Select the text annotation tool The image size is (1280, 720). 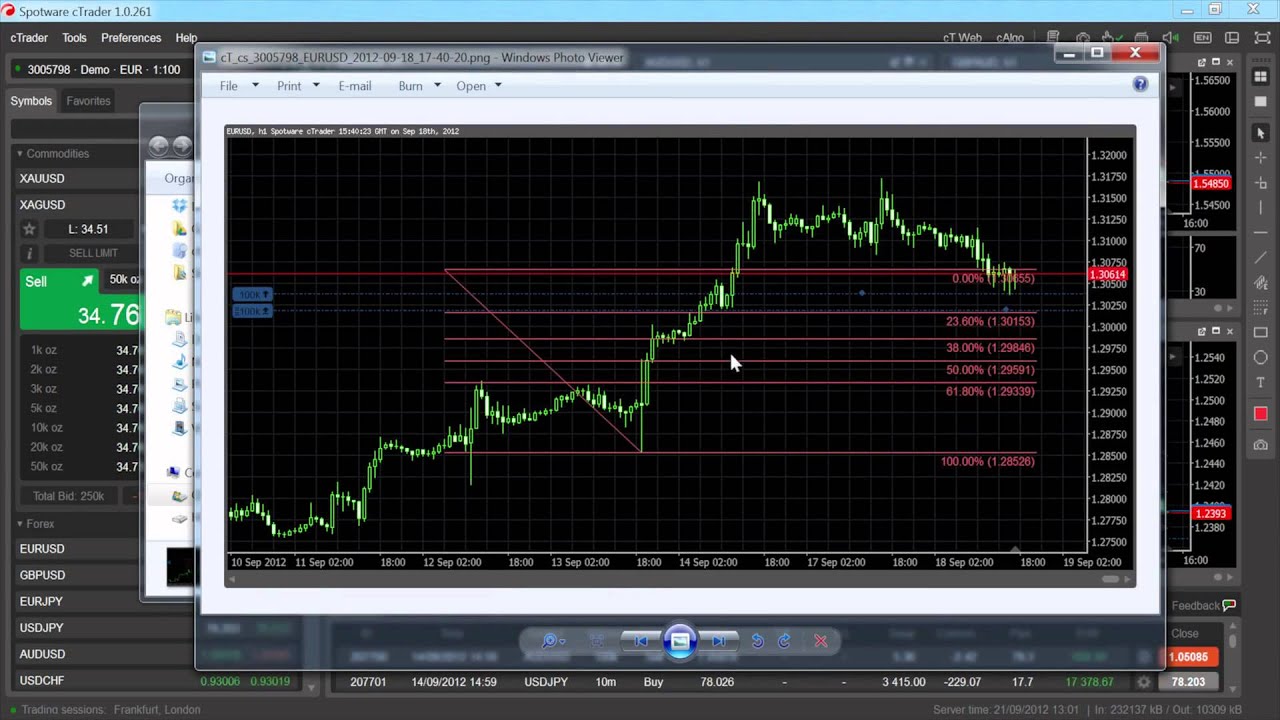pos(1260,382)
